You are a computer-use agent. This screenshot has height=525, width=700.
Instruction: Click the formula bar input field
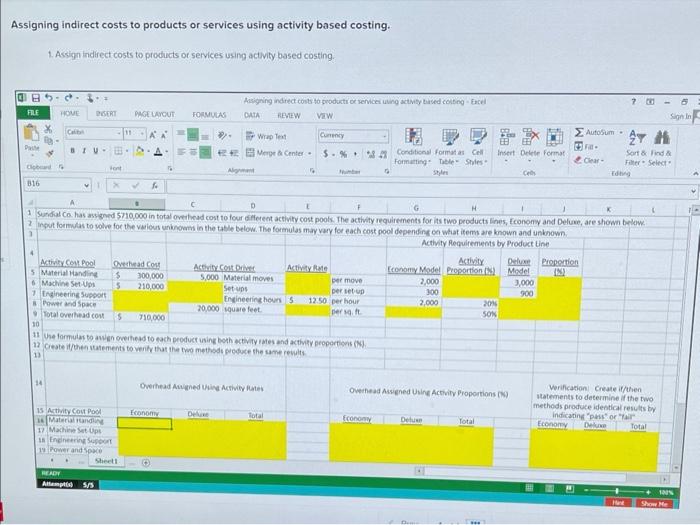tap(428, 188)
